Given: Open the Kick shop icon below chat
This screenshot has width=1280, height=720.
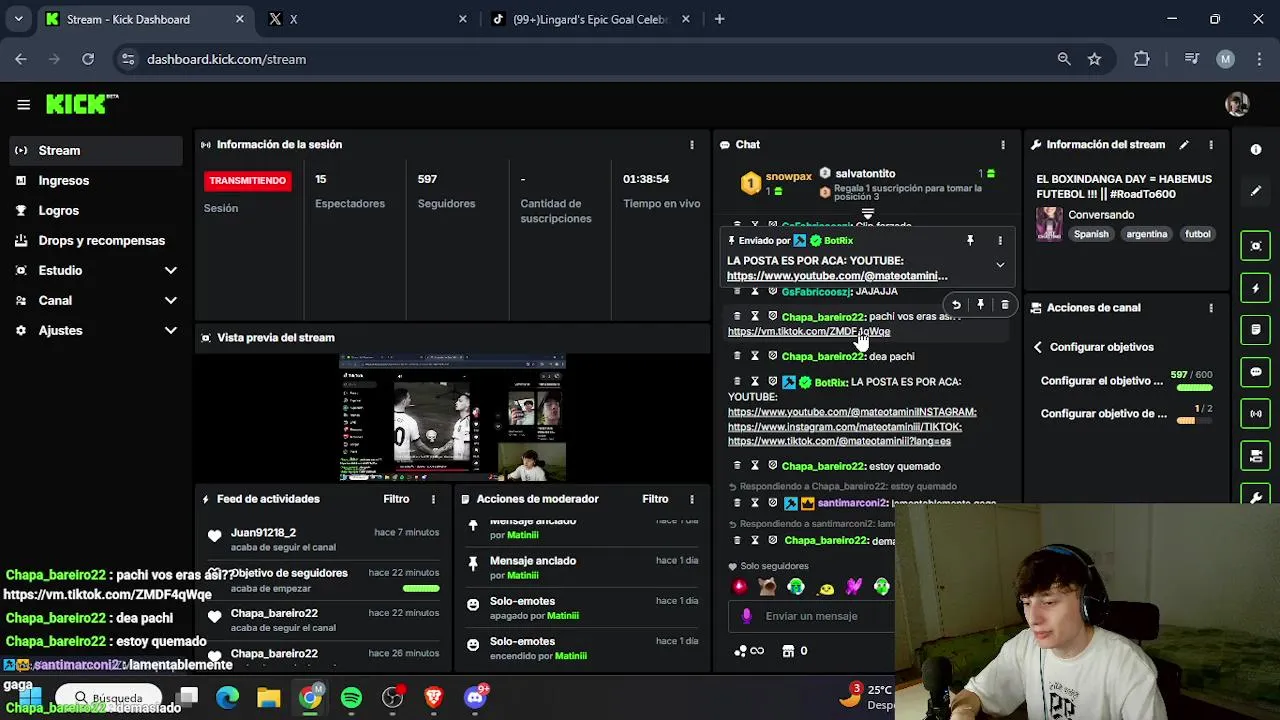Looking at the screenshot, I should 788,651.
